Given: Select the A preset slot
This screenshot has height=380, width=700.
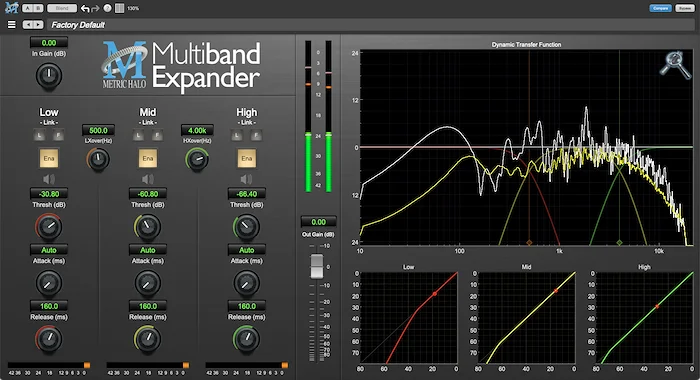Looking at the screenshot, I should [x=28, y=8].
